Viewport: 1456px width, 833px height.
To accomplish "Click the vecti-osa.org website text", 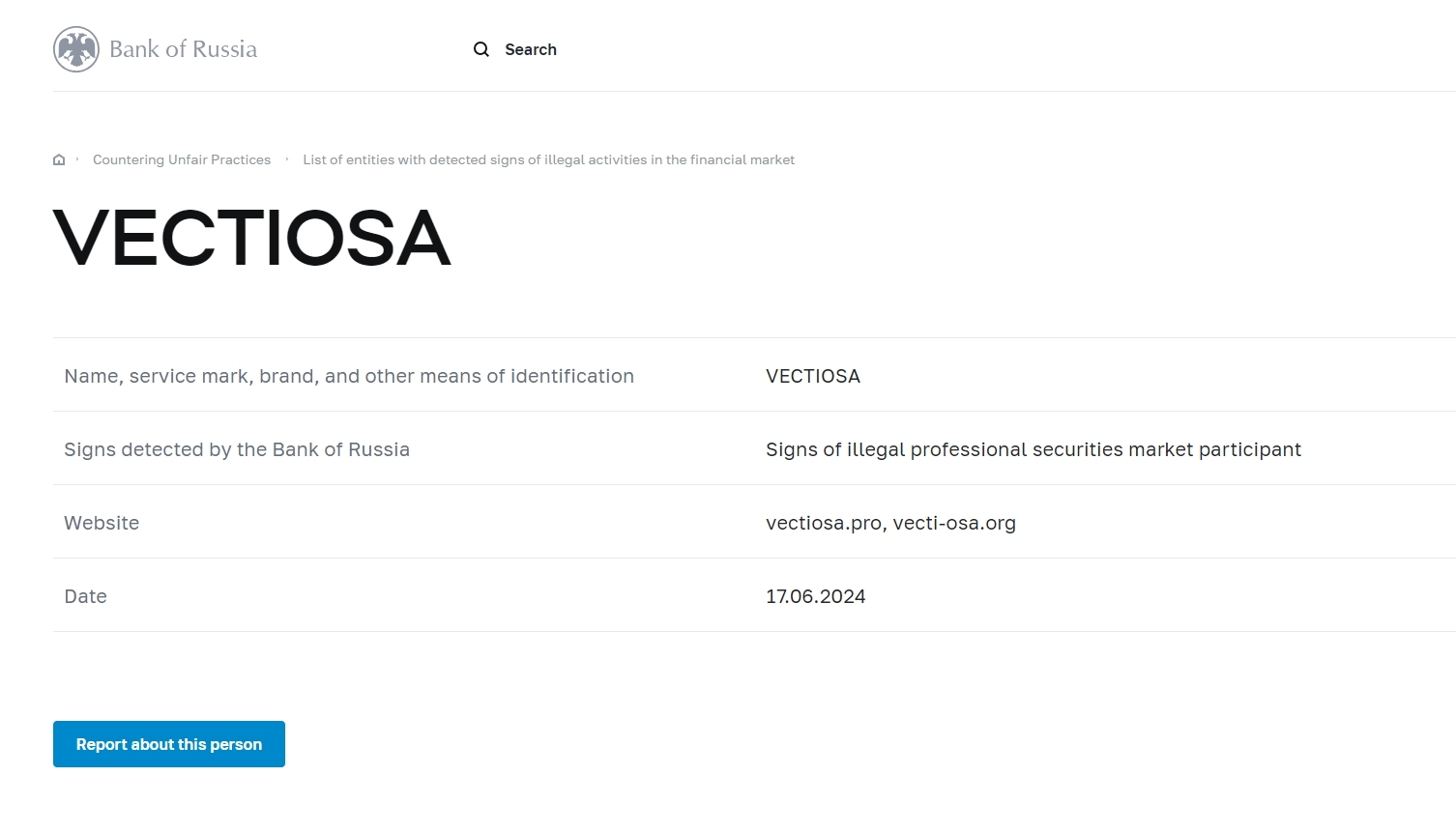I will (954, 523).
